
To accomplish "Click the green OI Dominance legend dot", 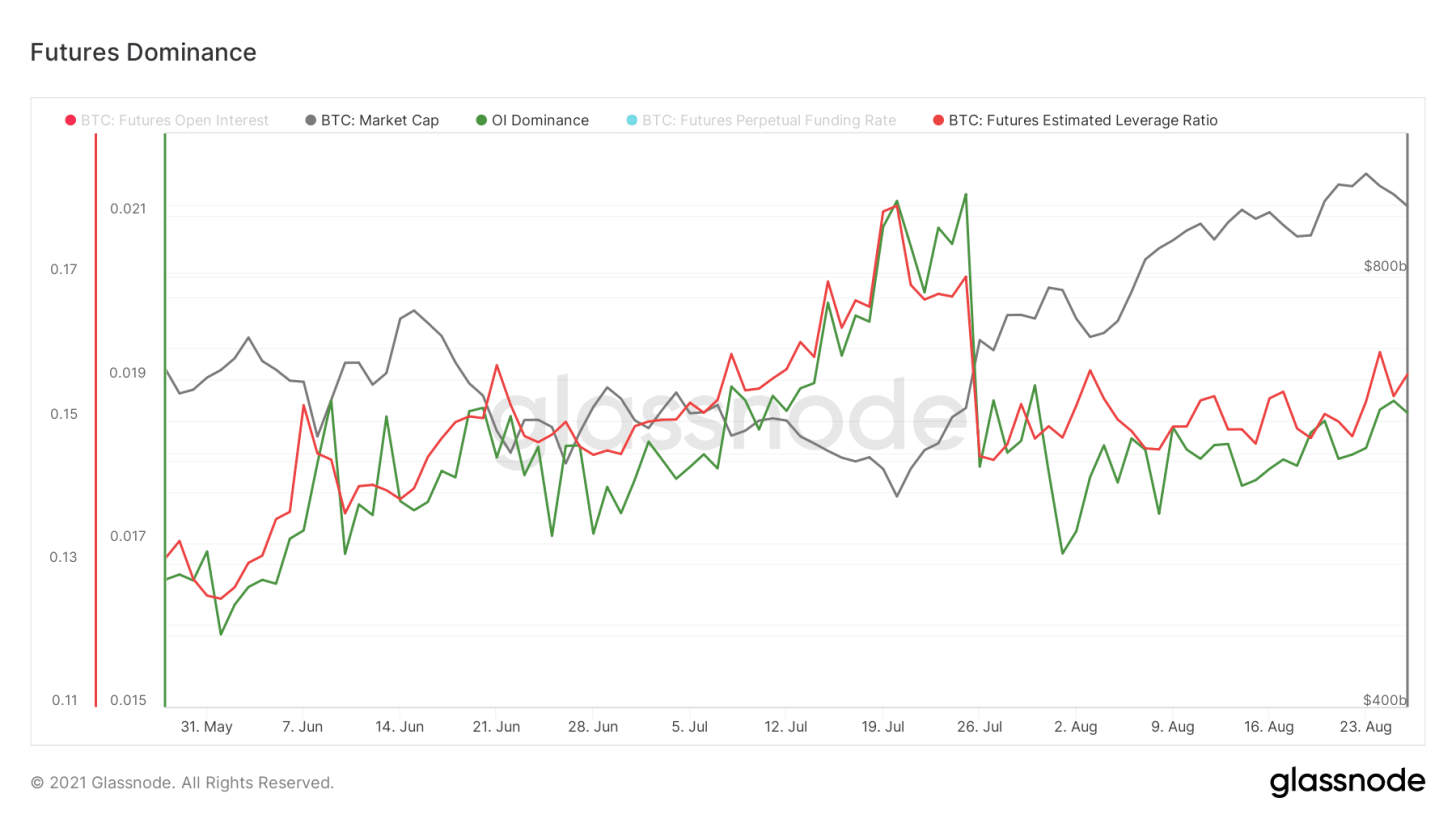I will click(x=481, y=121).
